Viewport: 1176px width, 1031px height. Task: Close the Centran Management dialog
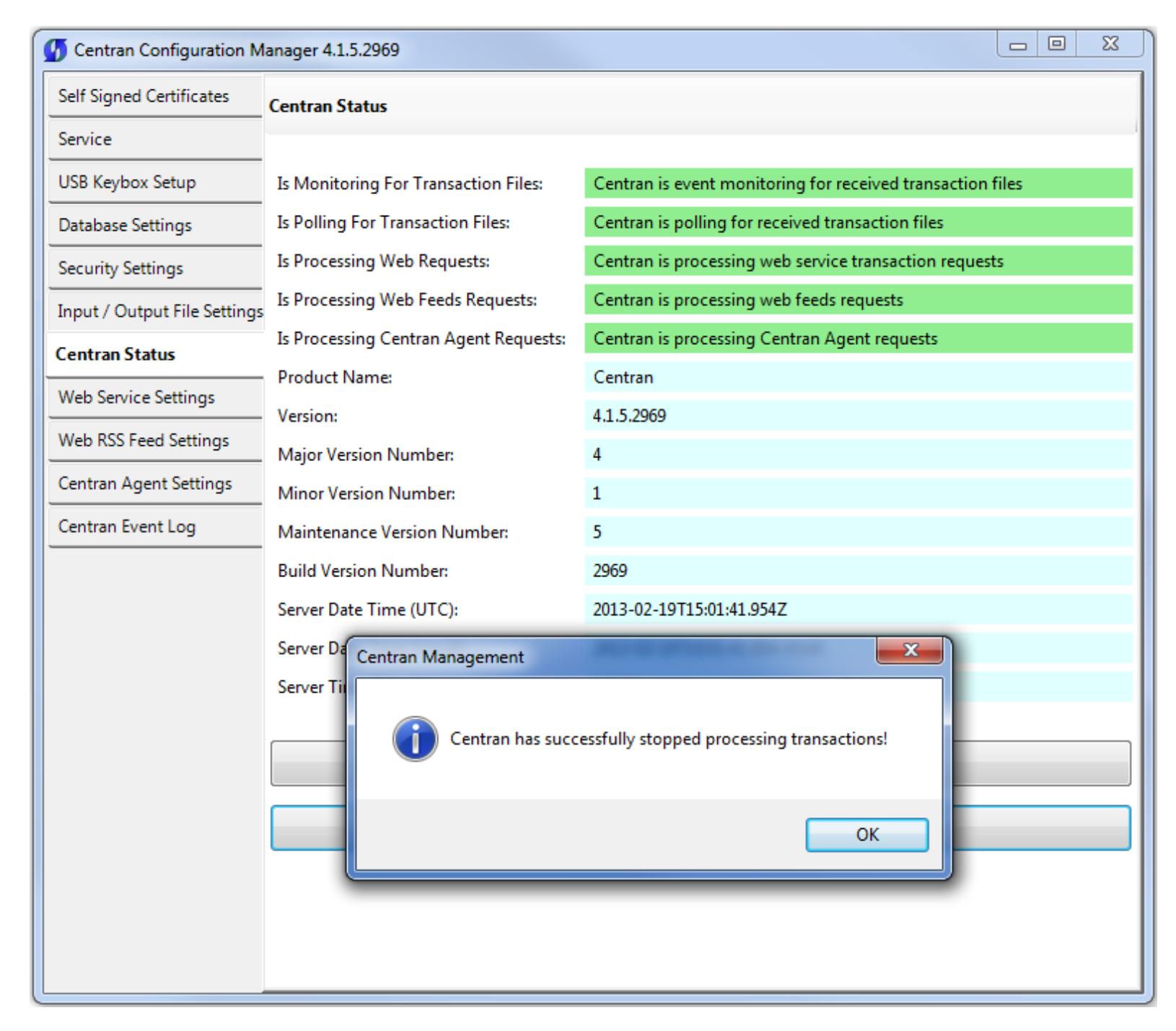910,650
